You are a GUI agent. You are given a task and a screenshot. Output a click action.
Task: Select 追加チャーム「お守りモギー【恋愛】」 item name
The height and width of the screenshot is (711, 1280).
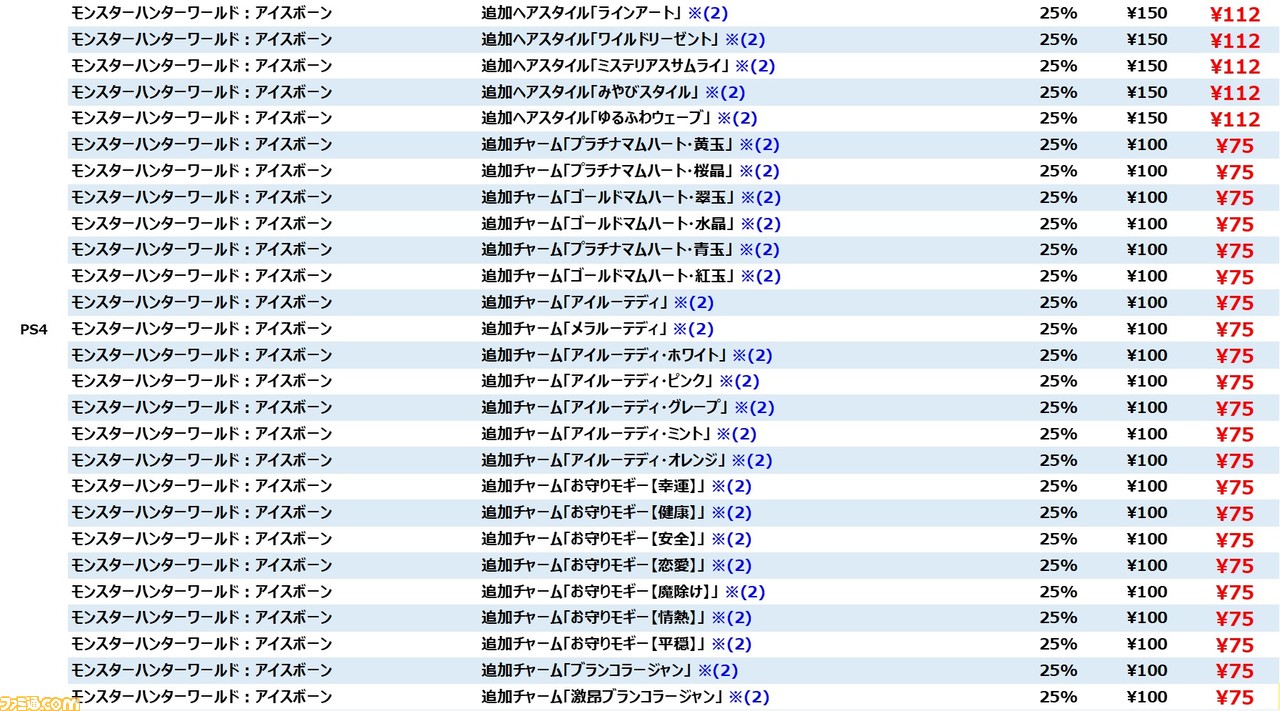[595, 565]
